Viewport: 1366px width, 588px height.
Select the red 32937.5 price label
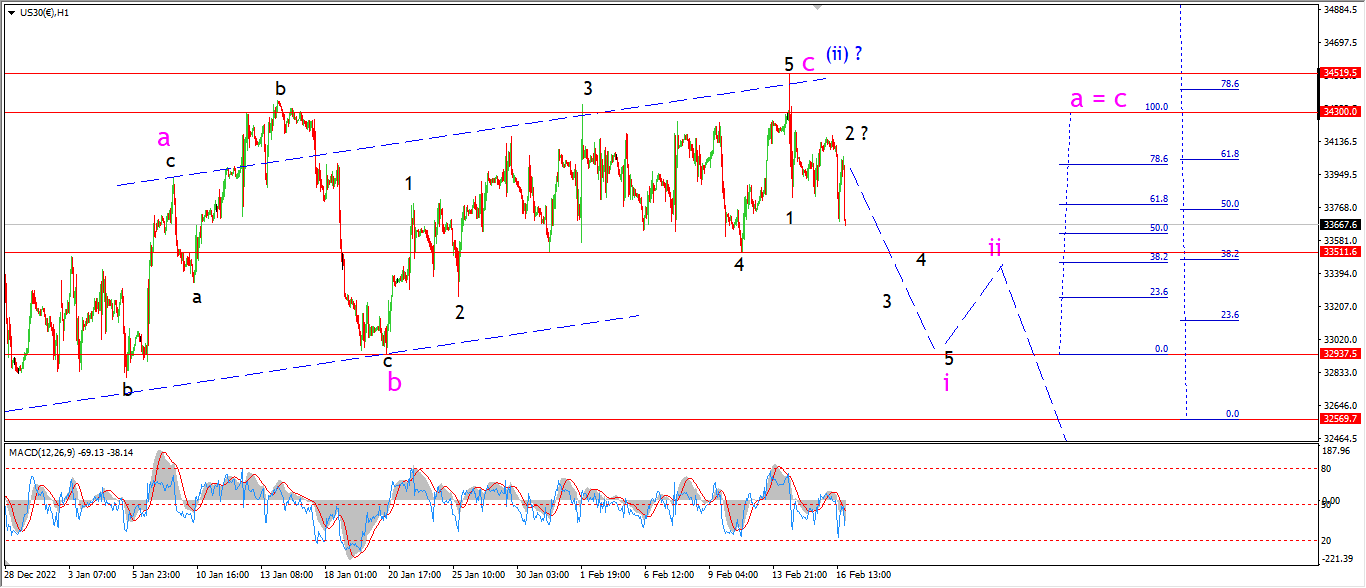coord(1340,354)
